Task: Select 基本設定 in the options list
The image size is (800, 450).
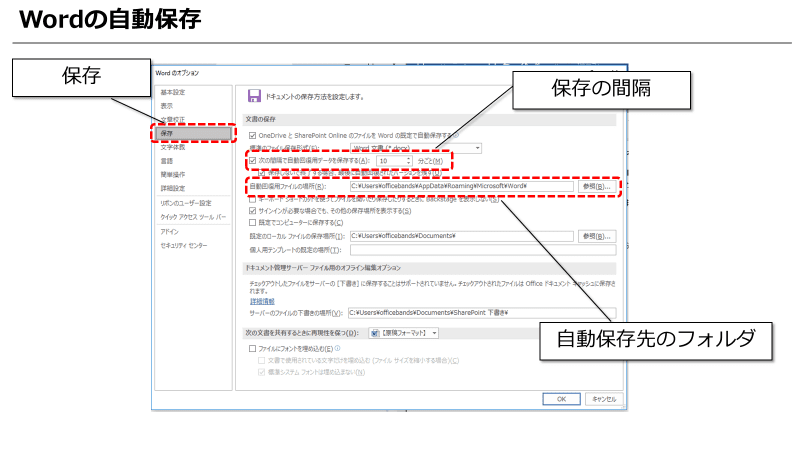Action: [173, 92]
